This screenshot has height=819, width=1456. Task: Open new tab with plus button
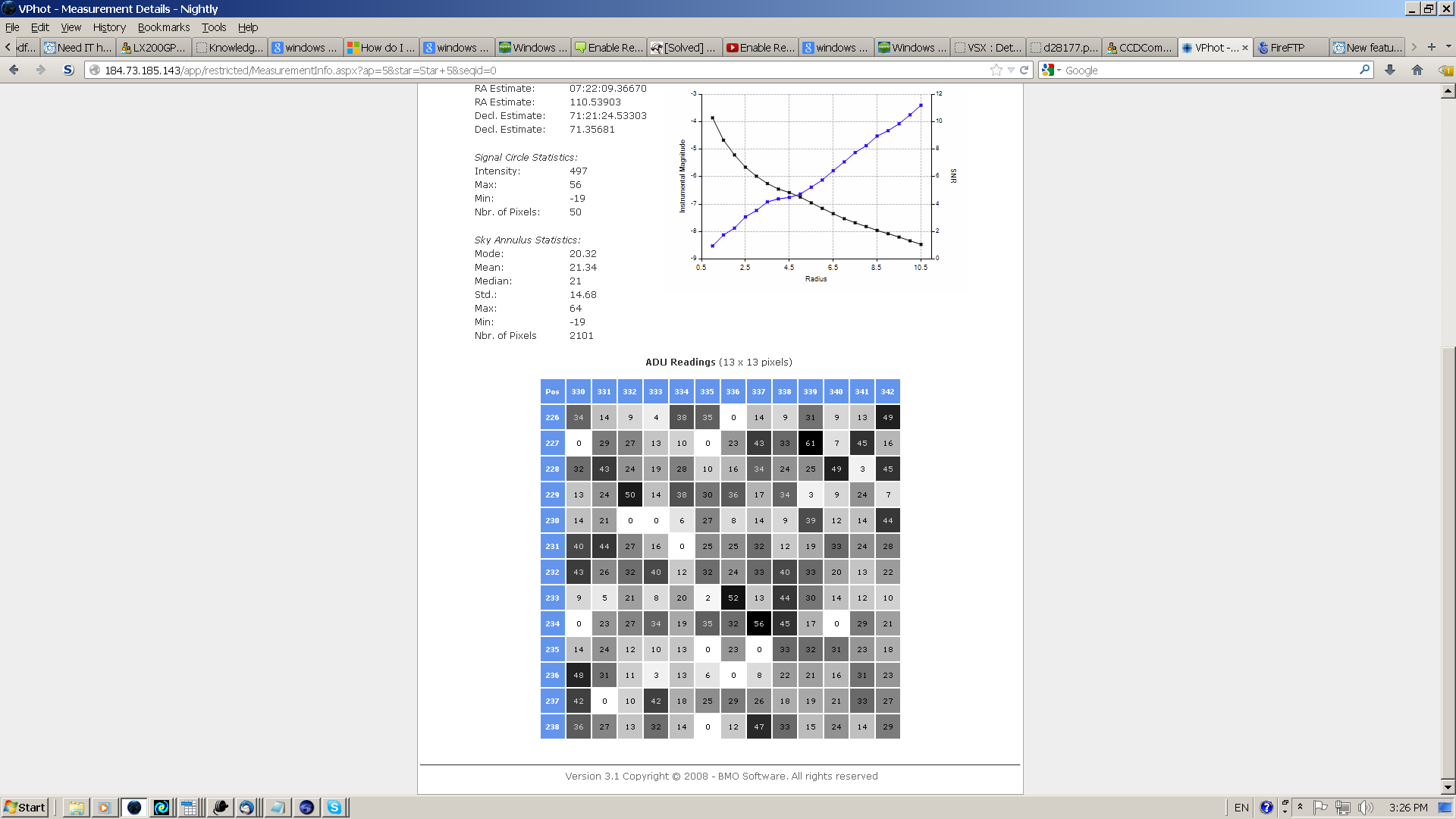pos(1432,47)
